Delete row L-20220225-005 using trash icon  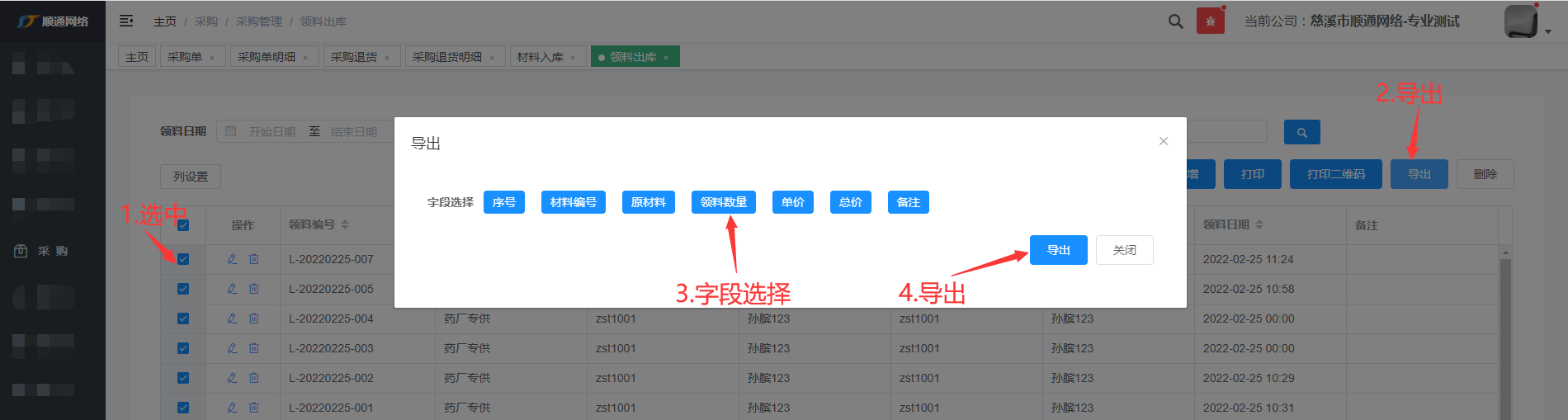point(254,289)
